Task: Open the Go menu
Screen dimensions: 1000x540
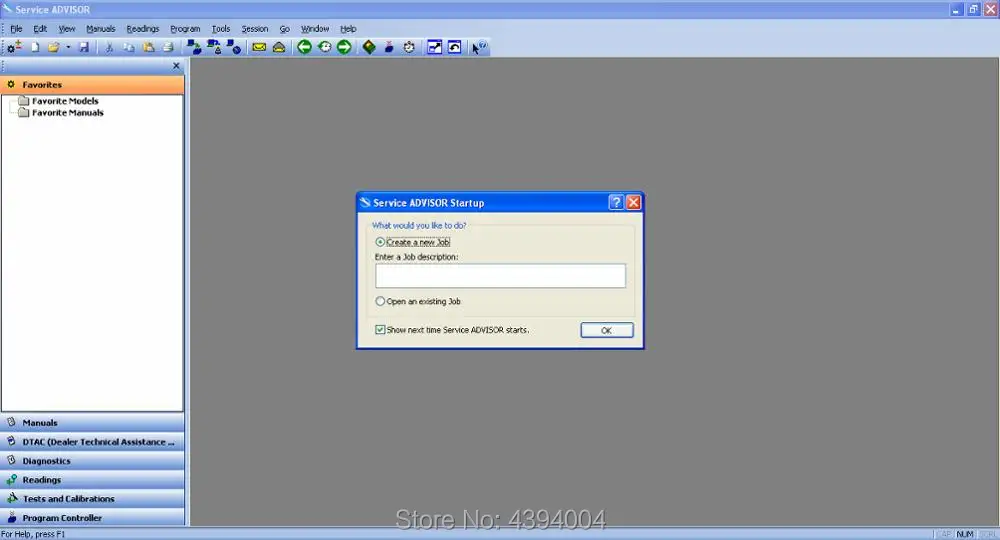Action: (x=284, y=29)
